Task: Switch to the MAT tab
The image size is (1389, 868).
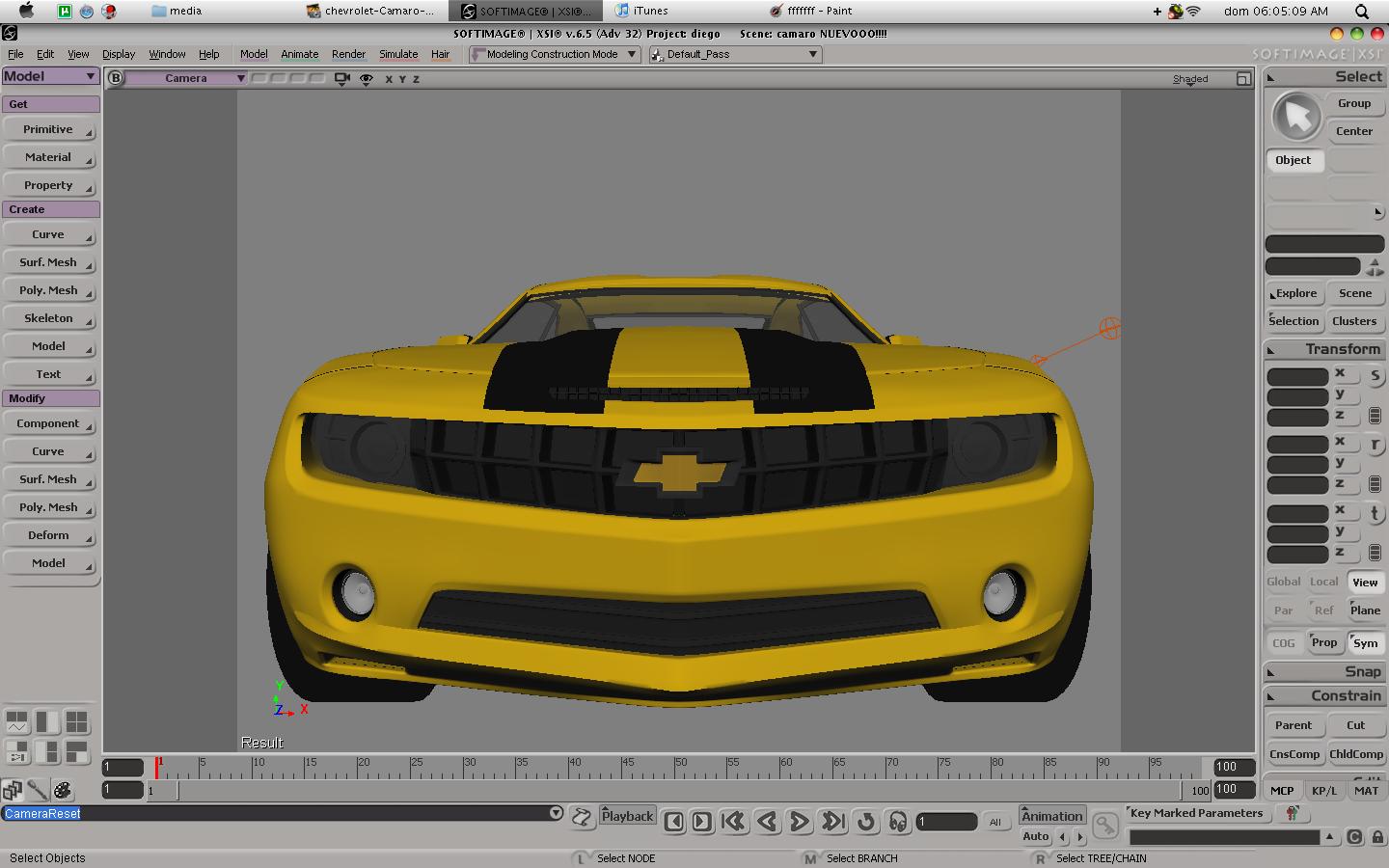Action: pyautogui.click(x=1366, y=790)
